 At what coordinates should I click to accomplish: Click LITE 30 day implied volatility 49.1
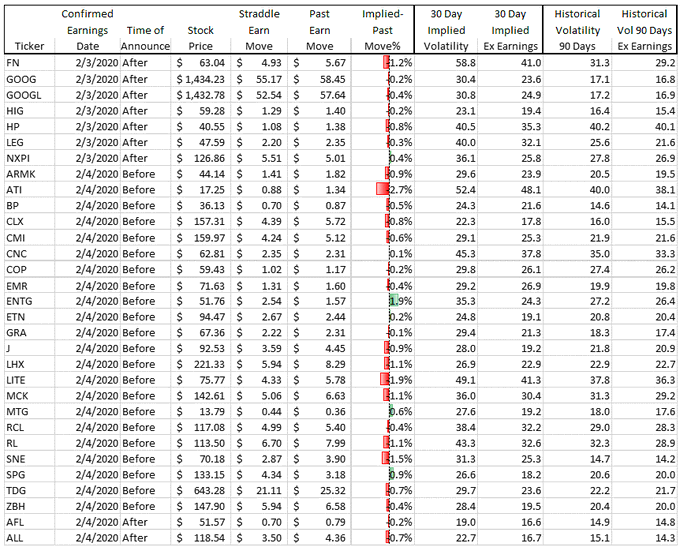click(446, 380)
